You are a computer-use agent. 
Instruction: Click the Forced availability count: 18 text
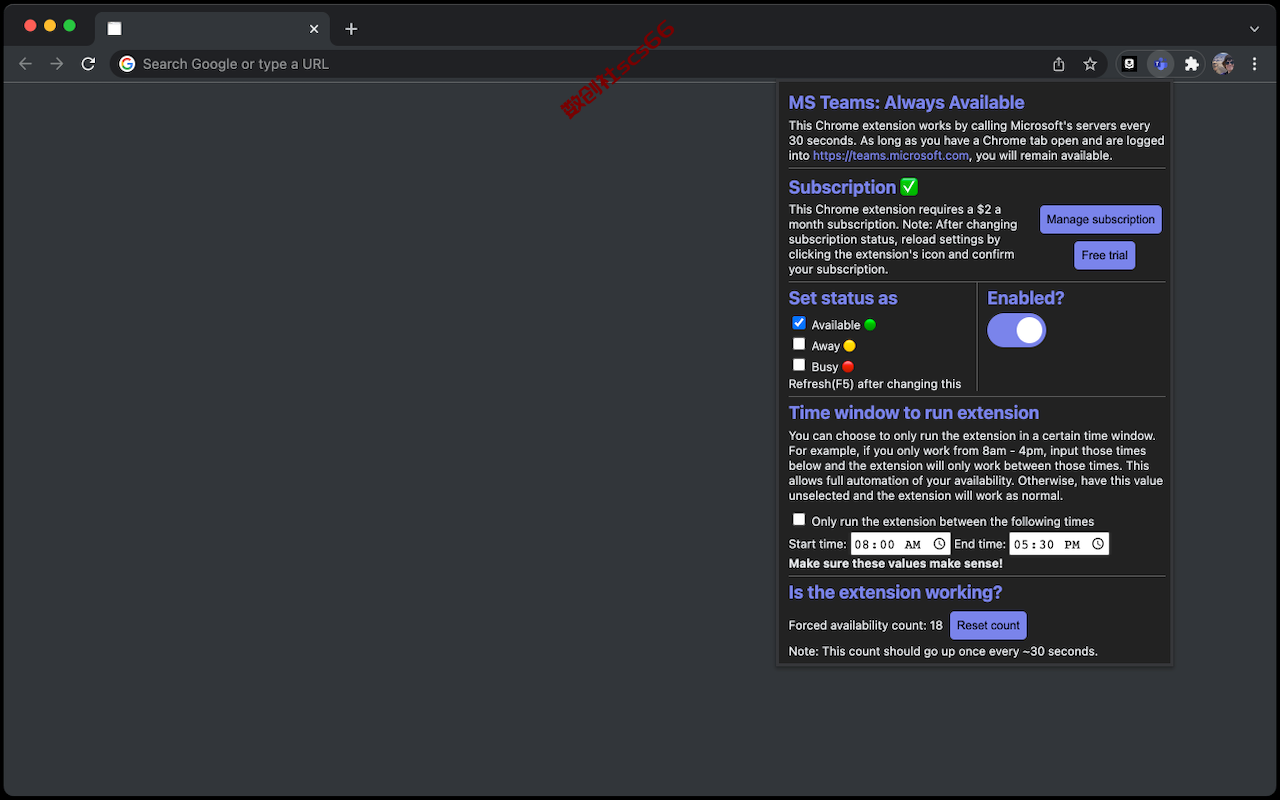866,626
